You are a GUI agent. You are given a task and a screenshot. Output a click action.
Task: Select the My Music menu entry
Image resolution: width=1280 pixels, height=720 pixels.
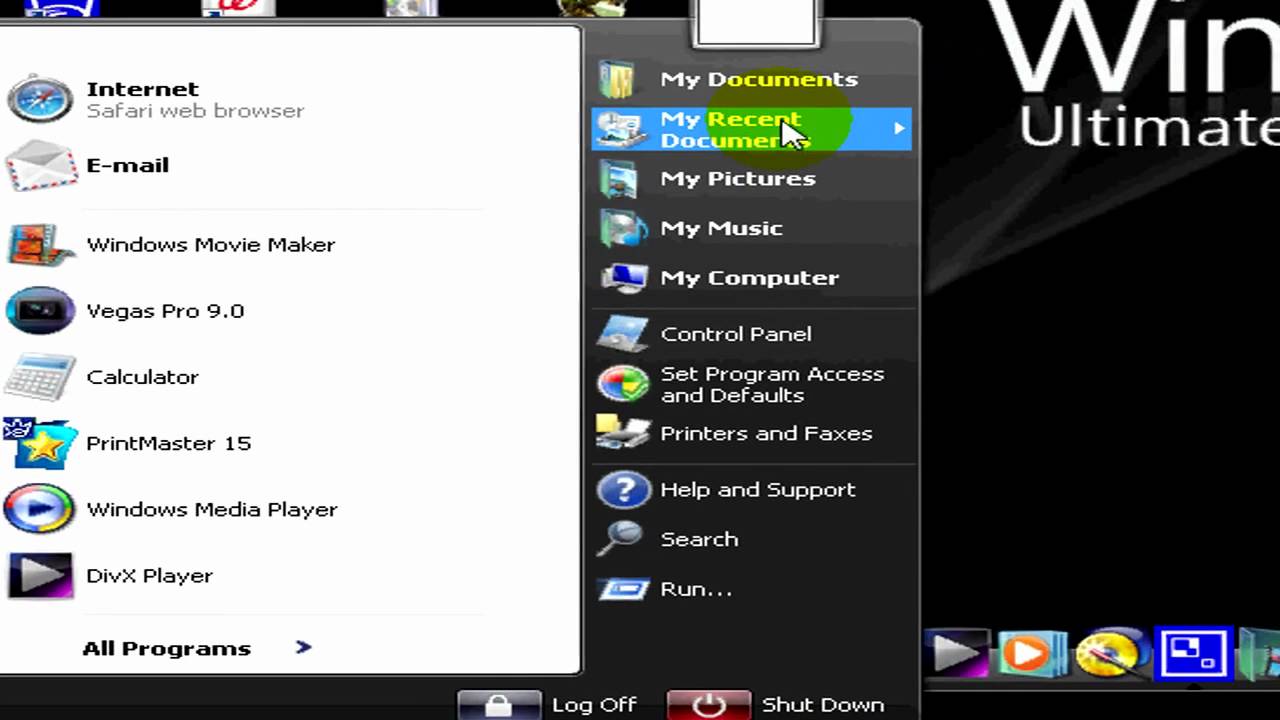coord(751,228)
